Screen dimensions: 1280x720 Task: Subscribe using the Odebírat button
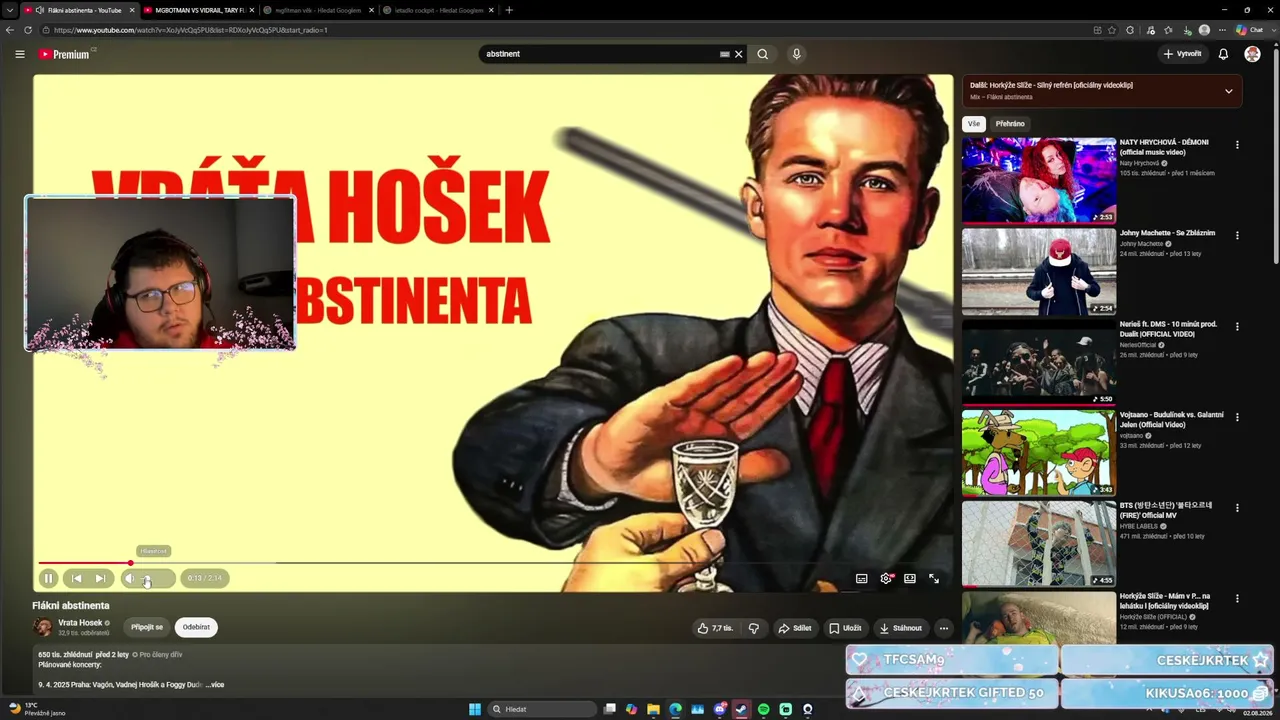coord(196,627)
